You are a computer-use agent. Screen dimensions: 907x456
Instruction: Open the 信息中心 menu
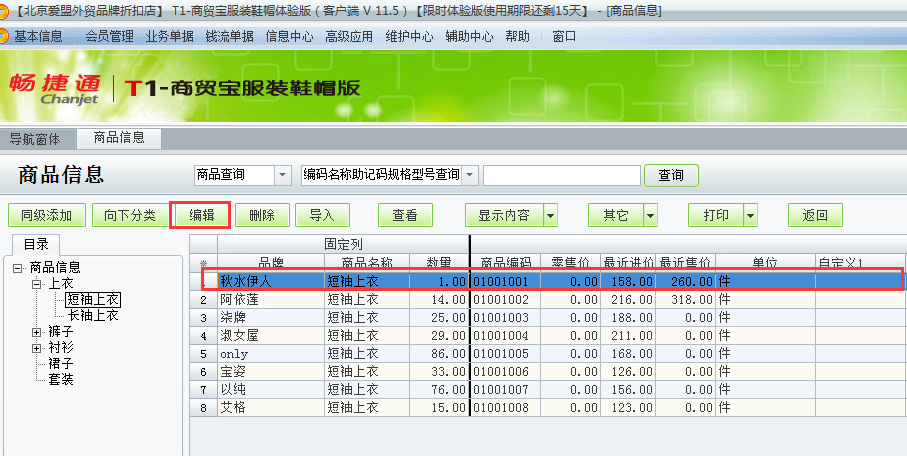[289, 36]
